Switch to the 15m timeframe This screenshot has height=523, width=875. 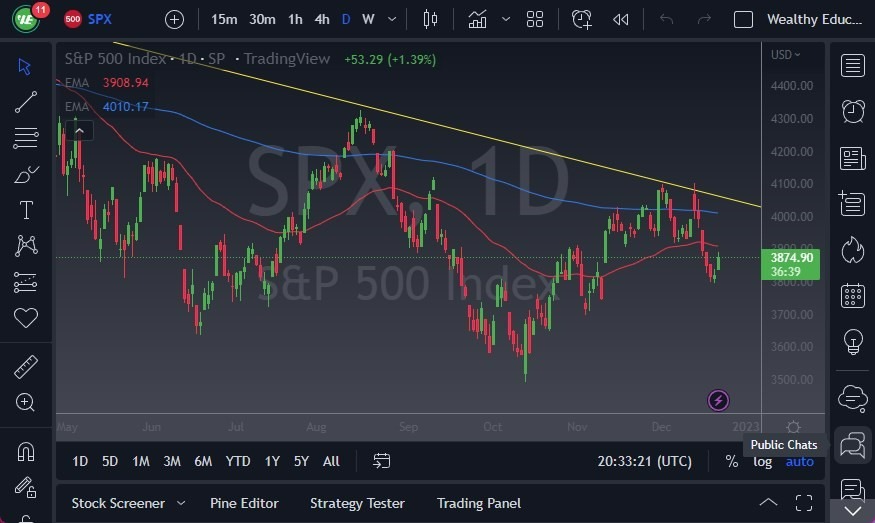224,20
